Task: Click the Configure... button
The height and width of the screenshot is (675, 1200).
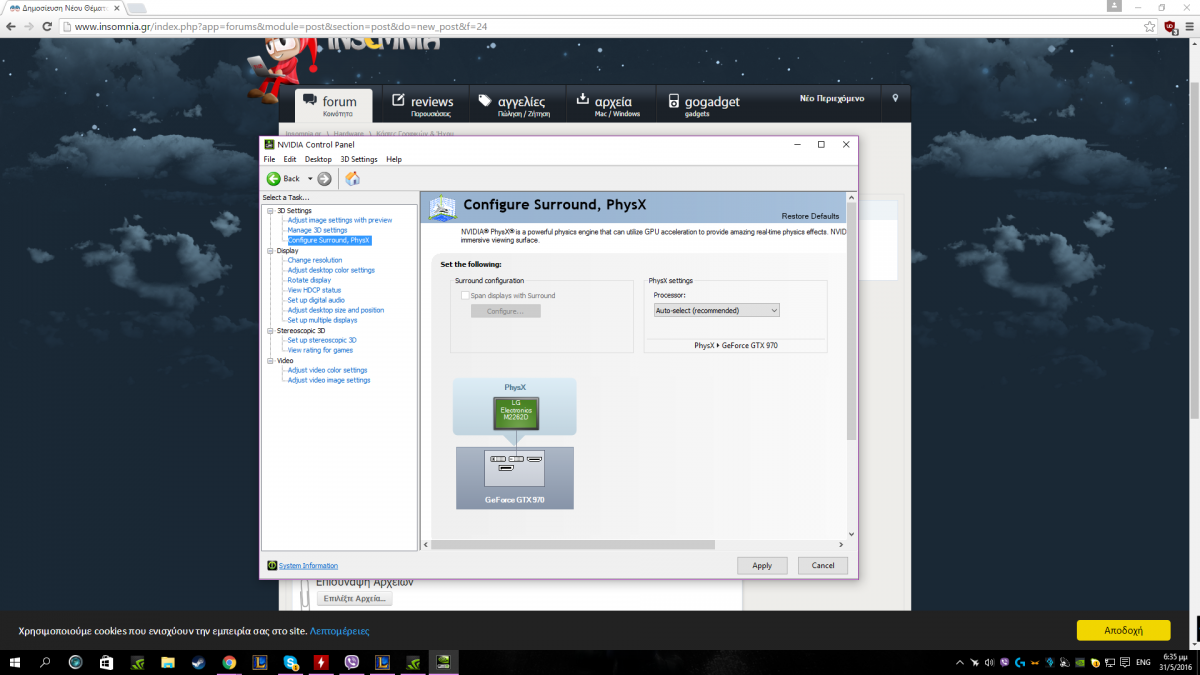Action: [505, 311]
